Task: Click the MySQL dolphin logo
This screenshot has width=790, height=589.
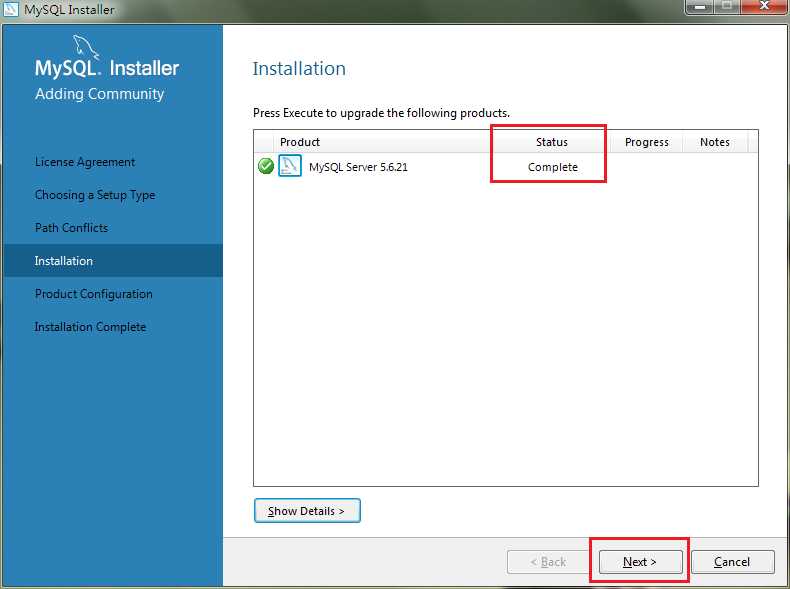Action: (86, 47)
